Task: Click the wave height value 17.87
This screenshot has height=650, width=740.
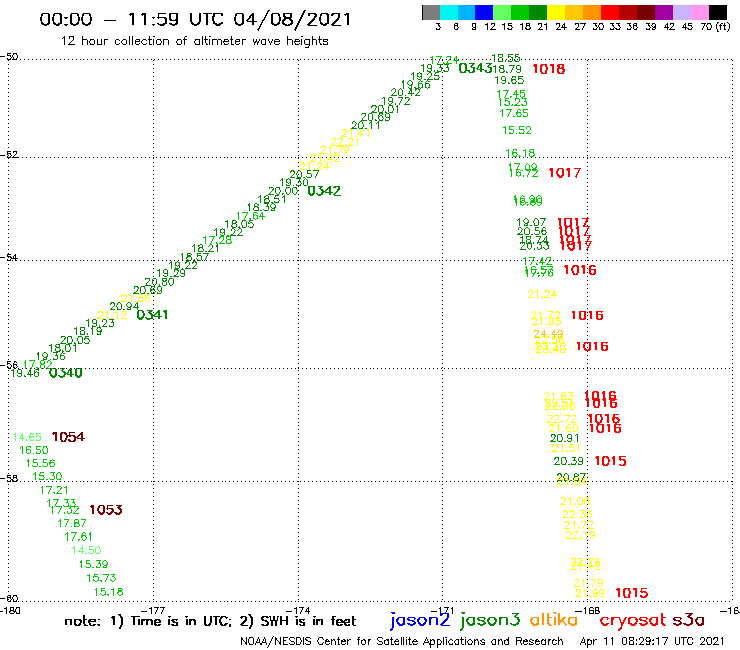Action: pyautogui.click(x=72, y=523)
